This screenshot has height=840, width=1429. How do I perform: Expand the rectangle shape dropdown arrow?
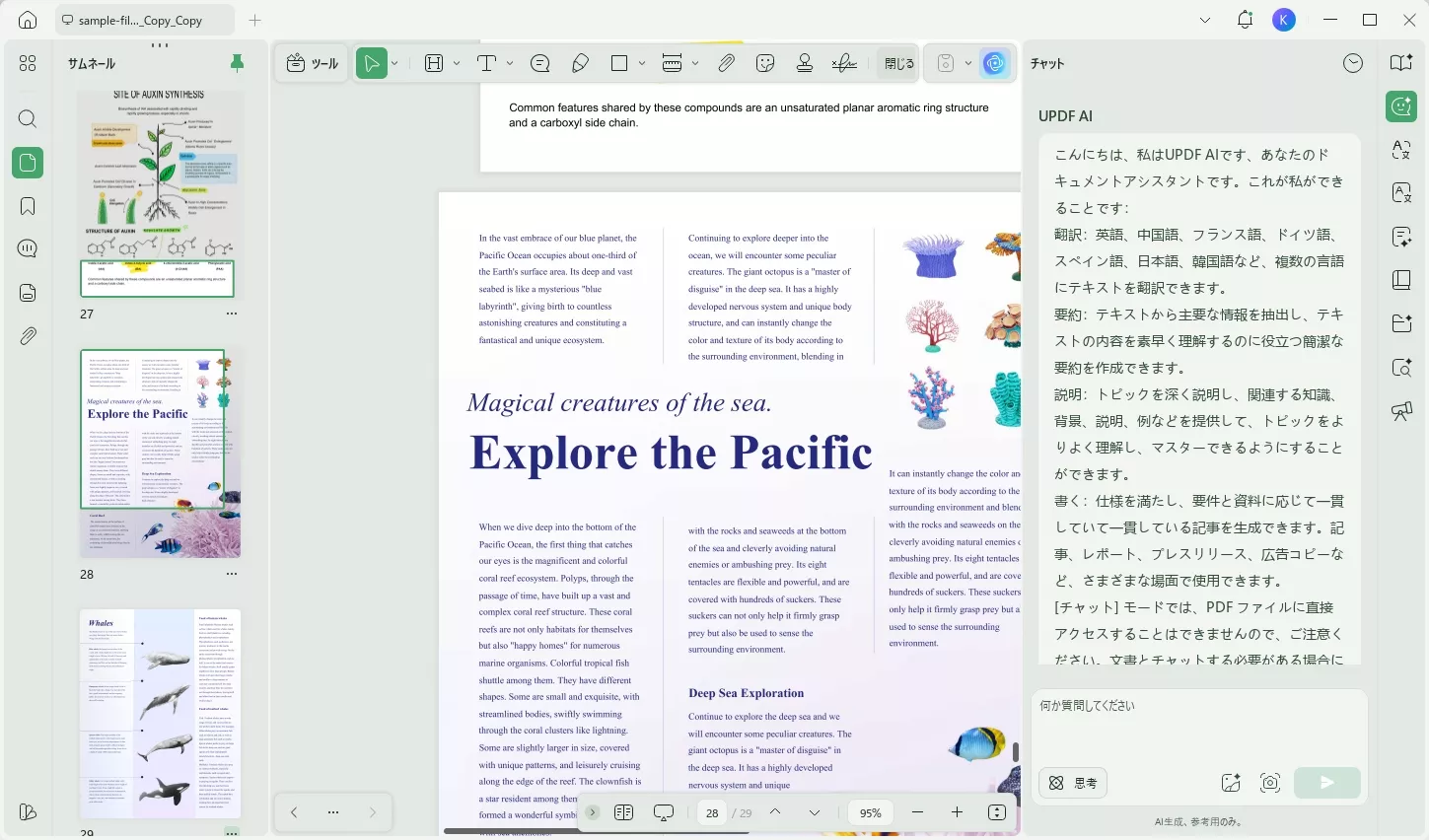pos(642,63)
